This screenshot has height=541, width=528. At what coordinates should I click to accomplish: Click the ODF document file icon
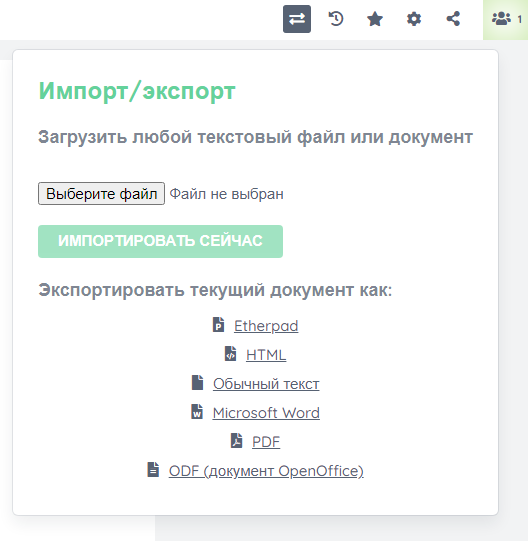[x=153, y=470]
